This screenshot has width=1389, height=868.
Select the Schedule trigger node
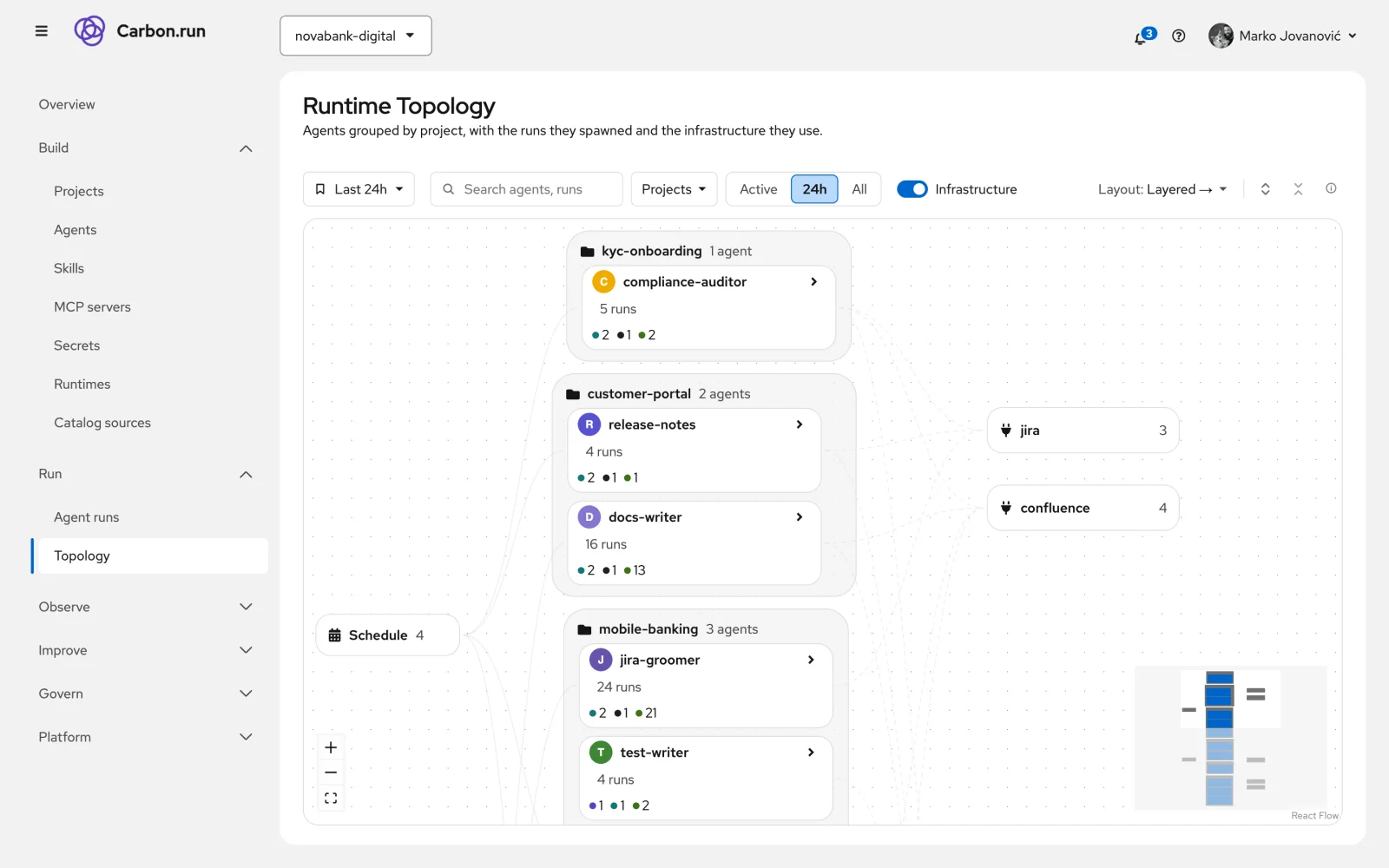point(387,635)
